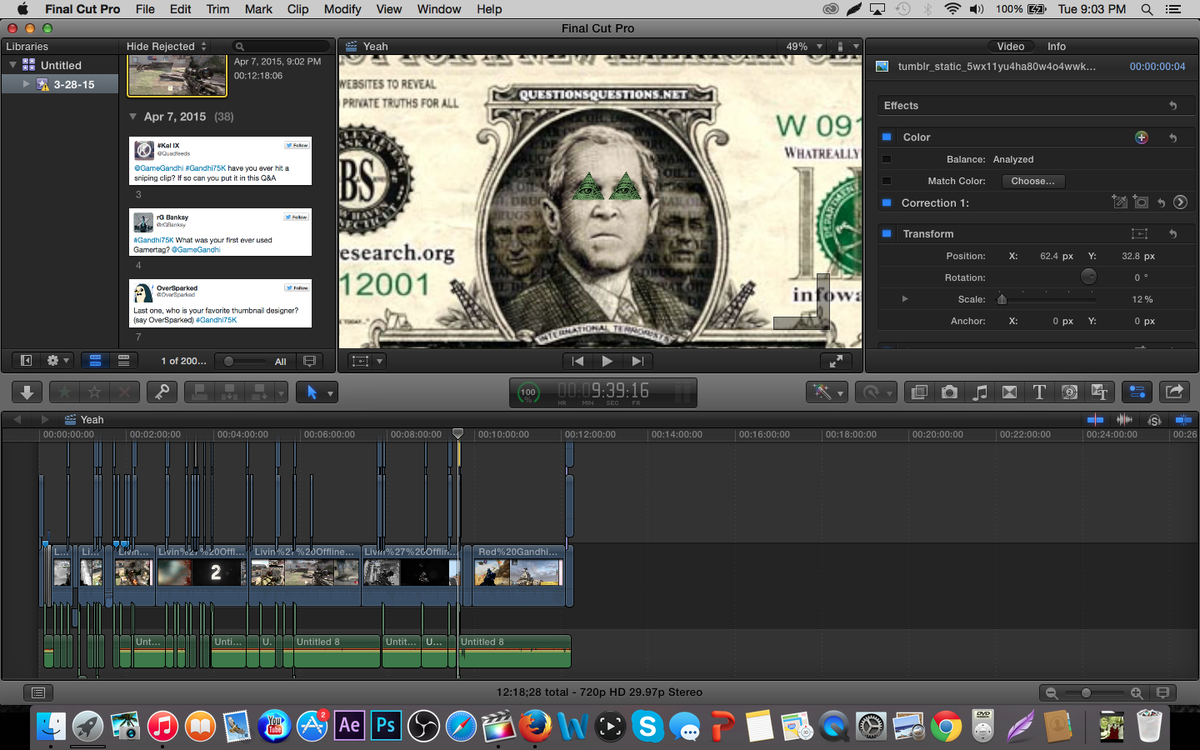Expand the 3-28-15 event
The image size is (1200, 750).
27,85
